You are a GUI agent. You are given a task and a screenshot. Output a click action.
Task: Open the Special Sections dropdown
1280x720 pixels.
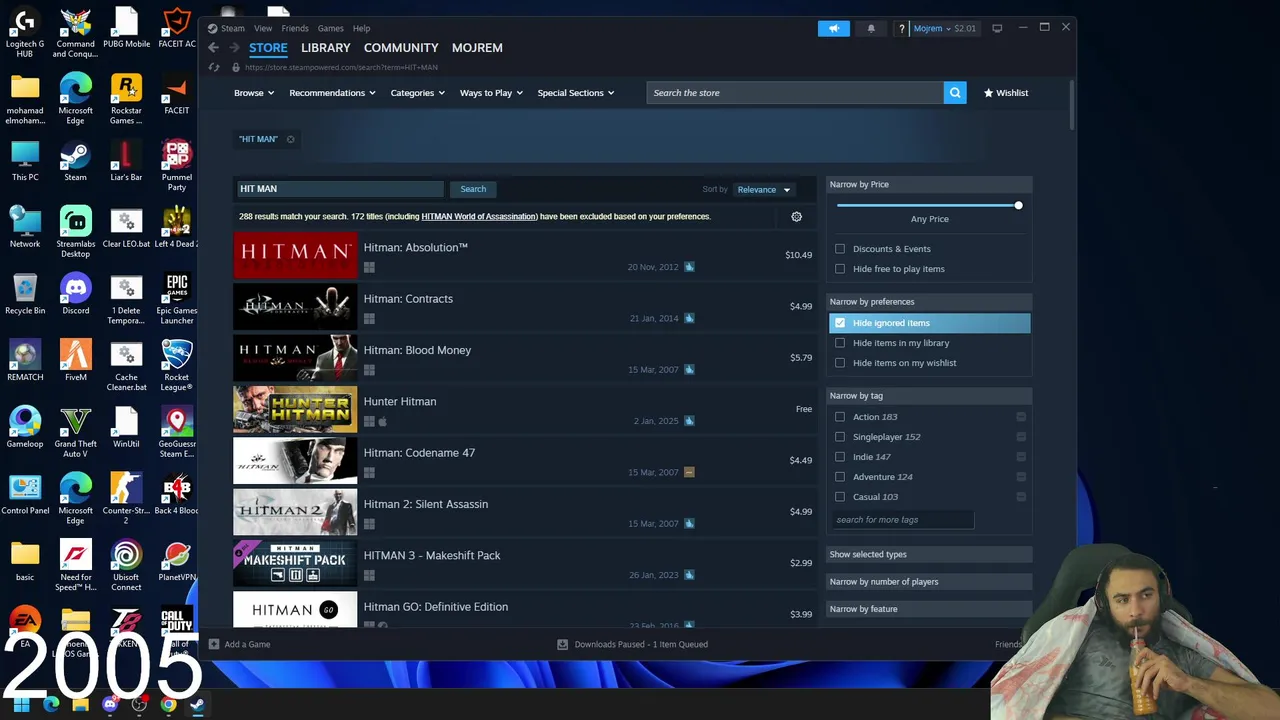[x=576, y=93]
